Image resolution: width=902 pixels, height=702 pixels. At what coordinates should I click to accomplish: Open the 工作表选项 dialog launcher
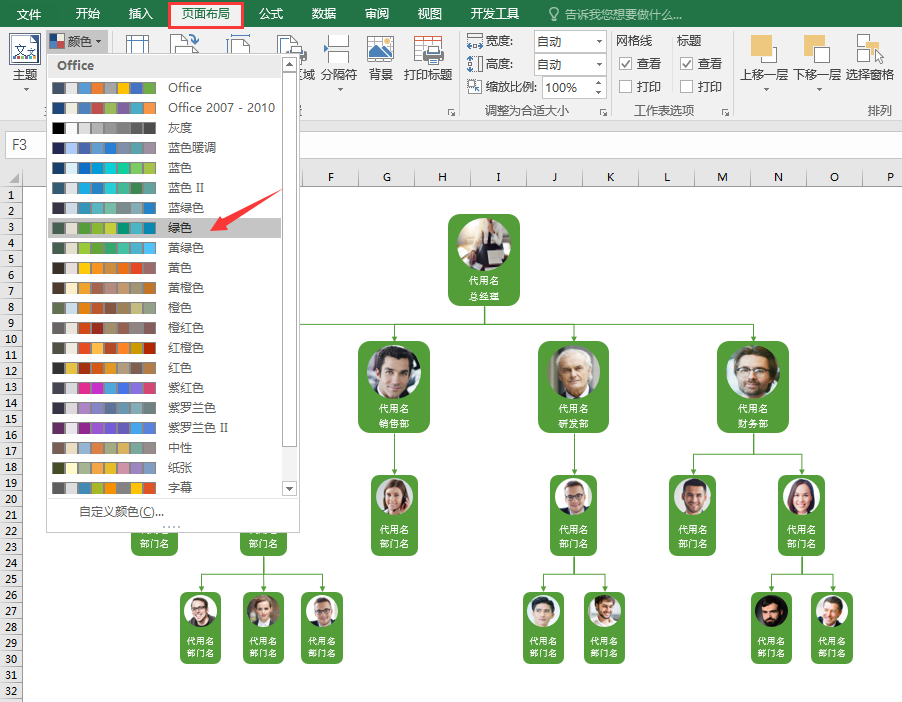(x=725, y=112)
